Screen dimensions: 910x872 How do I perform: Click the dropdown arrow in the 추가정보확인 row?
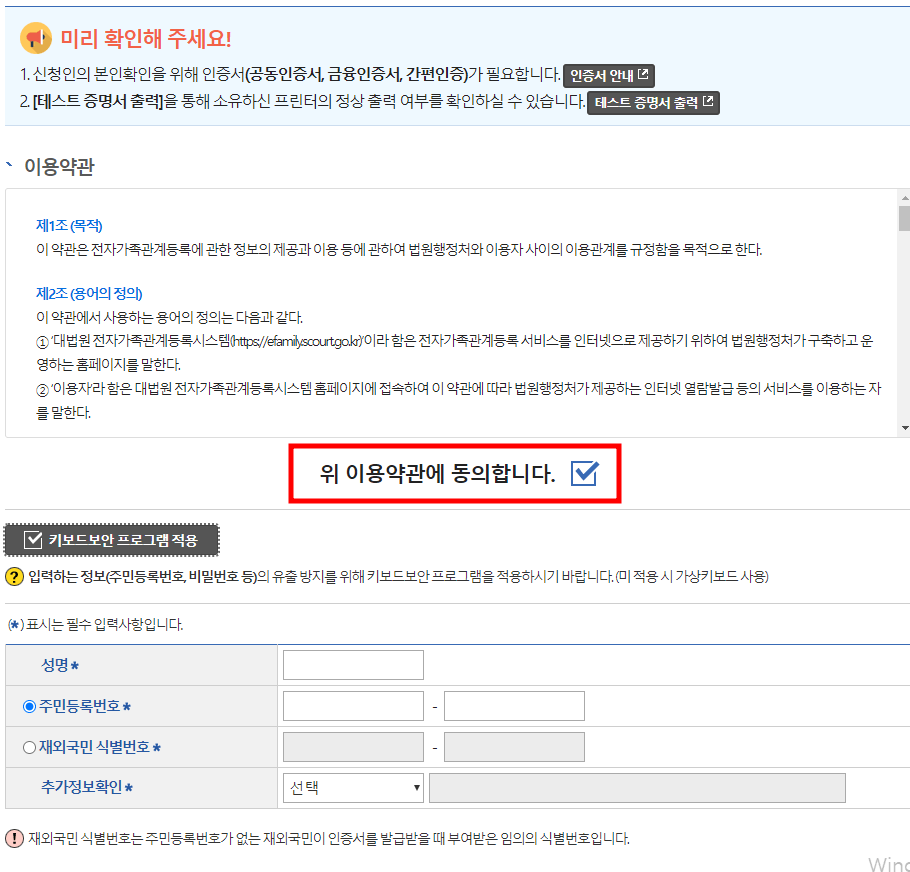coord(416,788)
